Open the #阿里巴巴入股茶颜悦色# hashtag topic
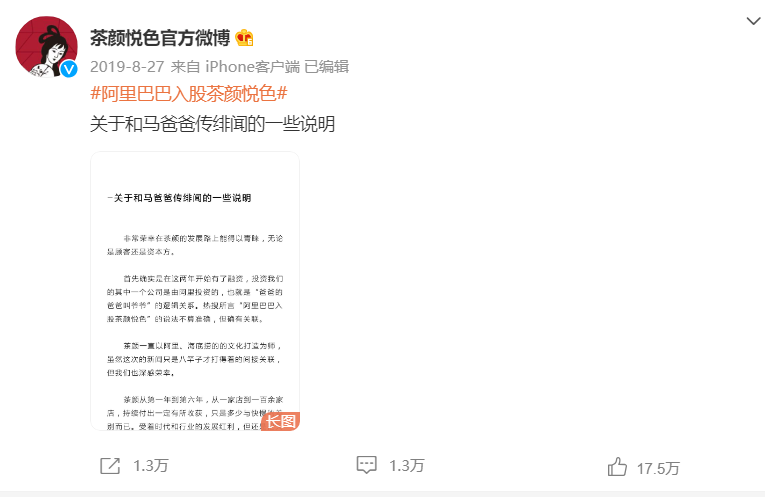The width and height of the screenshot is (765, 497). 189,94
